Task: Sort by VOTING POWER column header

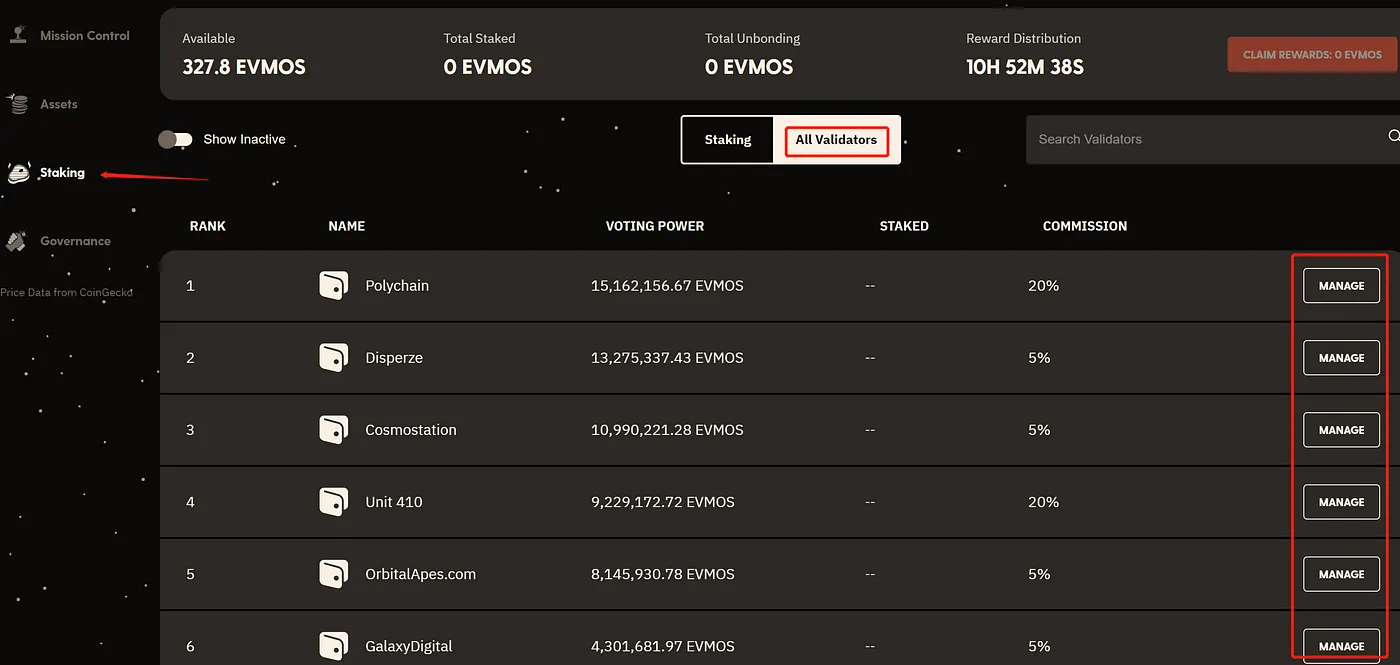Action: click(655, 226)
